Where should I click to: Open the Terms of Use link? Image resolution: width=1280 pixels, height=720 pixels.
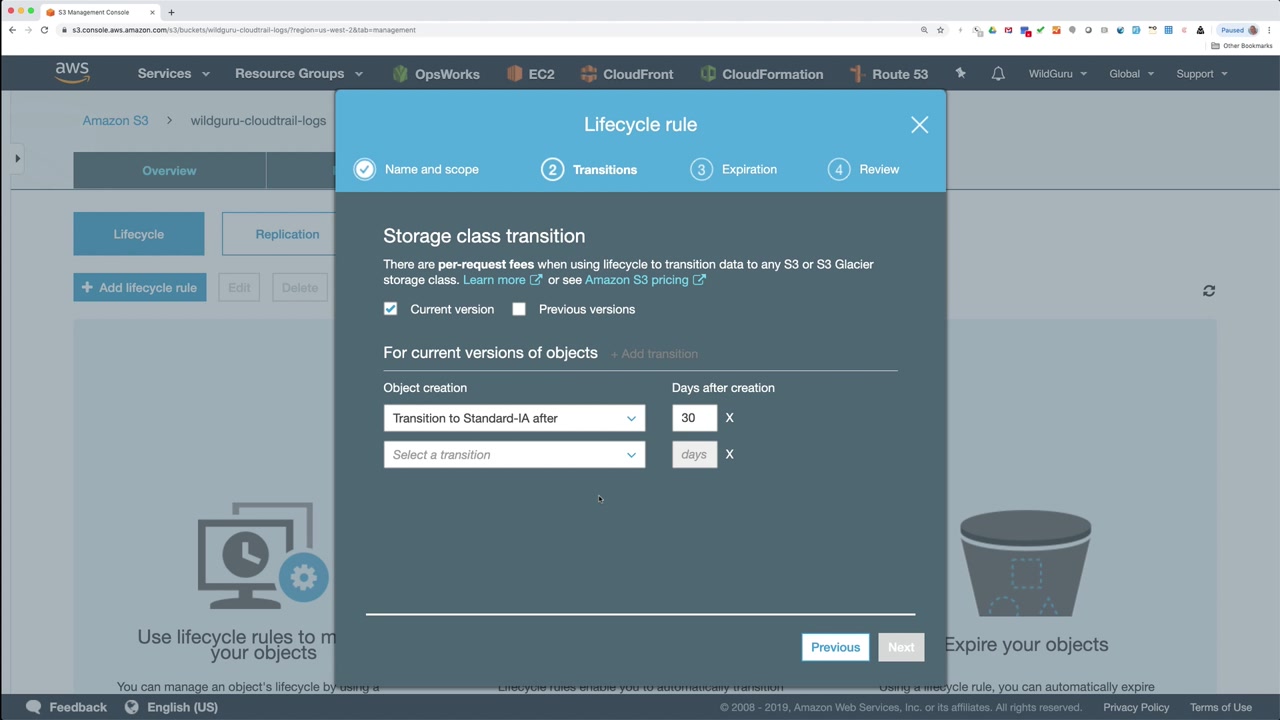(x=1221, y=707)
